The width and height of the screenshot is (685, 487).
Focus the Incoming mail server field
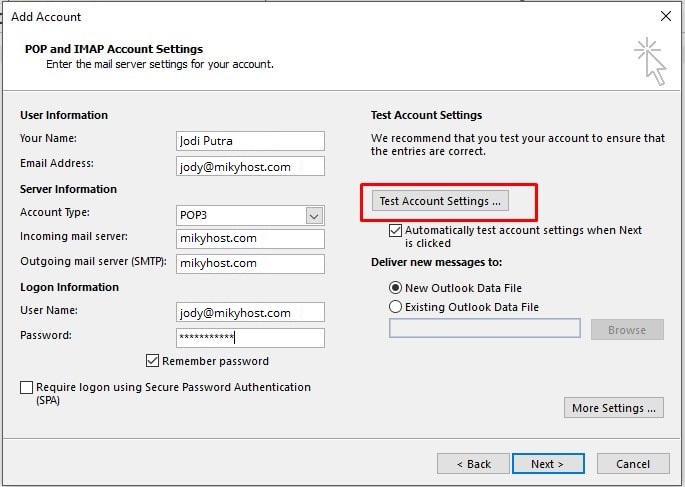[x=250, y=238]
